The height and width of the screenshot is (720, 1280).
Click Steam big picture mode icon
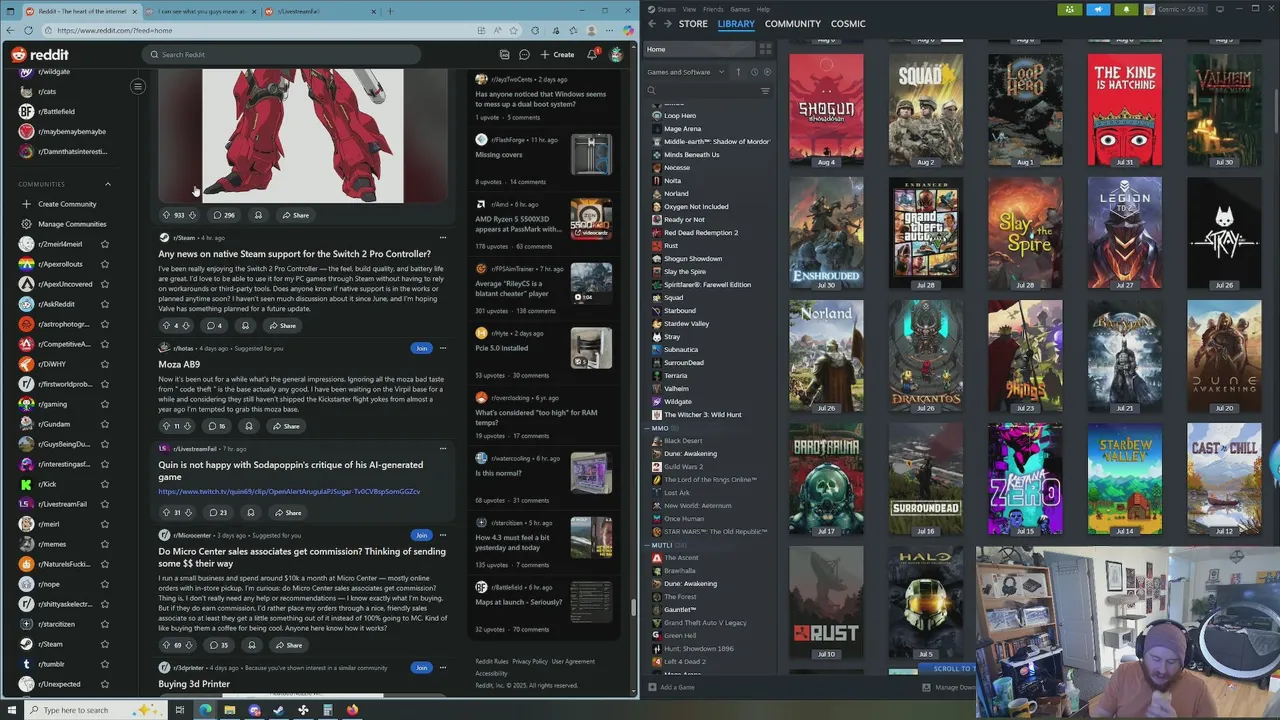point(1219,9)
